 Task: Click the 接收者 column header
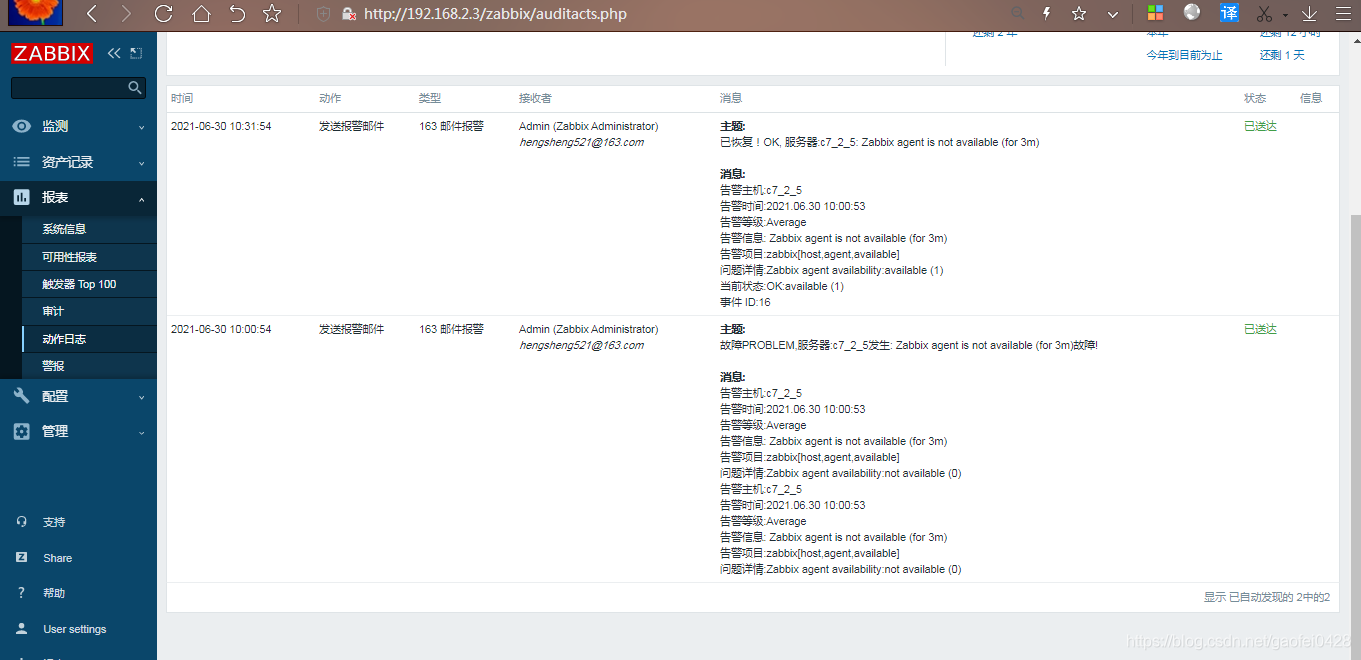coord(535,98)
